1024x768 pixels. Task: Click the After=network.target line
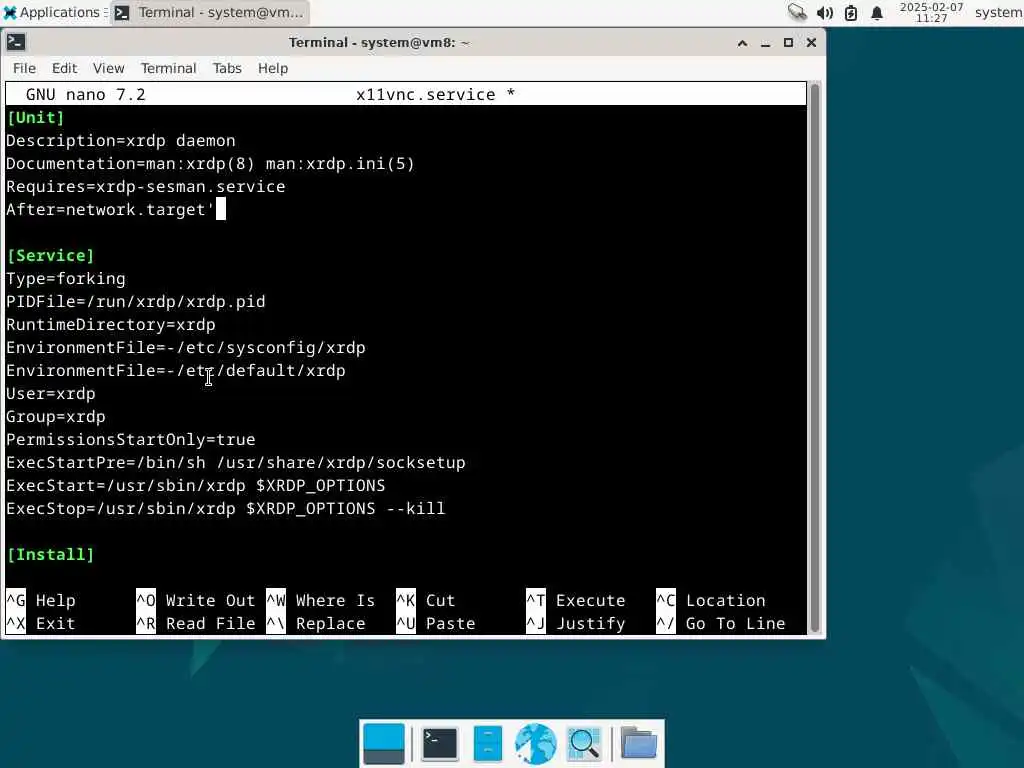coord(110,210)
